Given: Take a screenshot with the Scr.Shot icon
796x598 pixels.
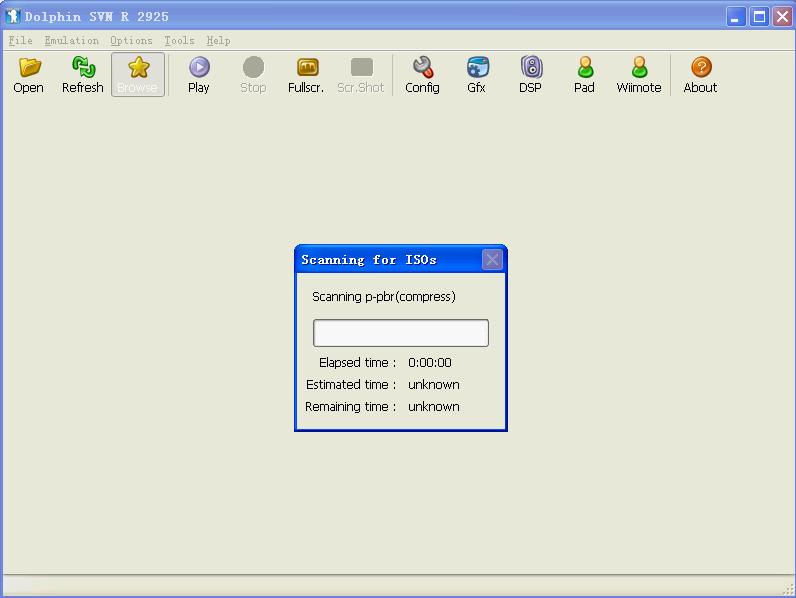Looking at the screenshot, I should pos(361,67).
